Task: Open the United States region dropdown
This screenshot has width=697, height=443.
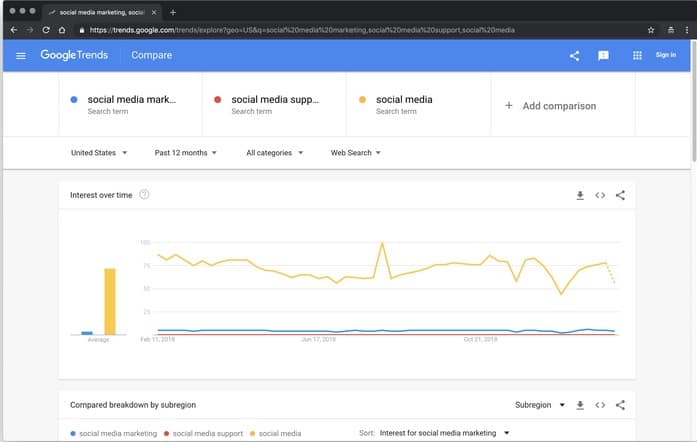Action: point(99,152)
